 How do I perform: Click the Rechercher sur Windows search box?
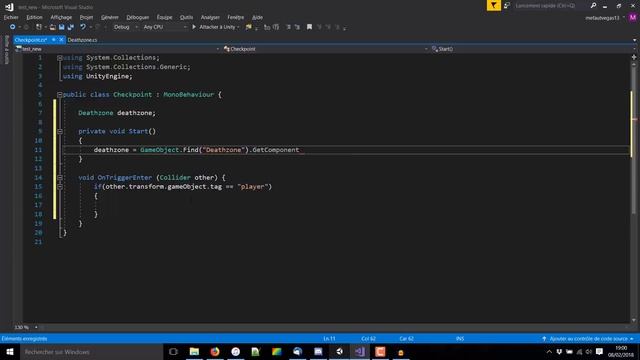[x=92, y=351]
